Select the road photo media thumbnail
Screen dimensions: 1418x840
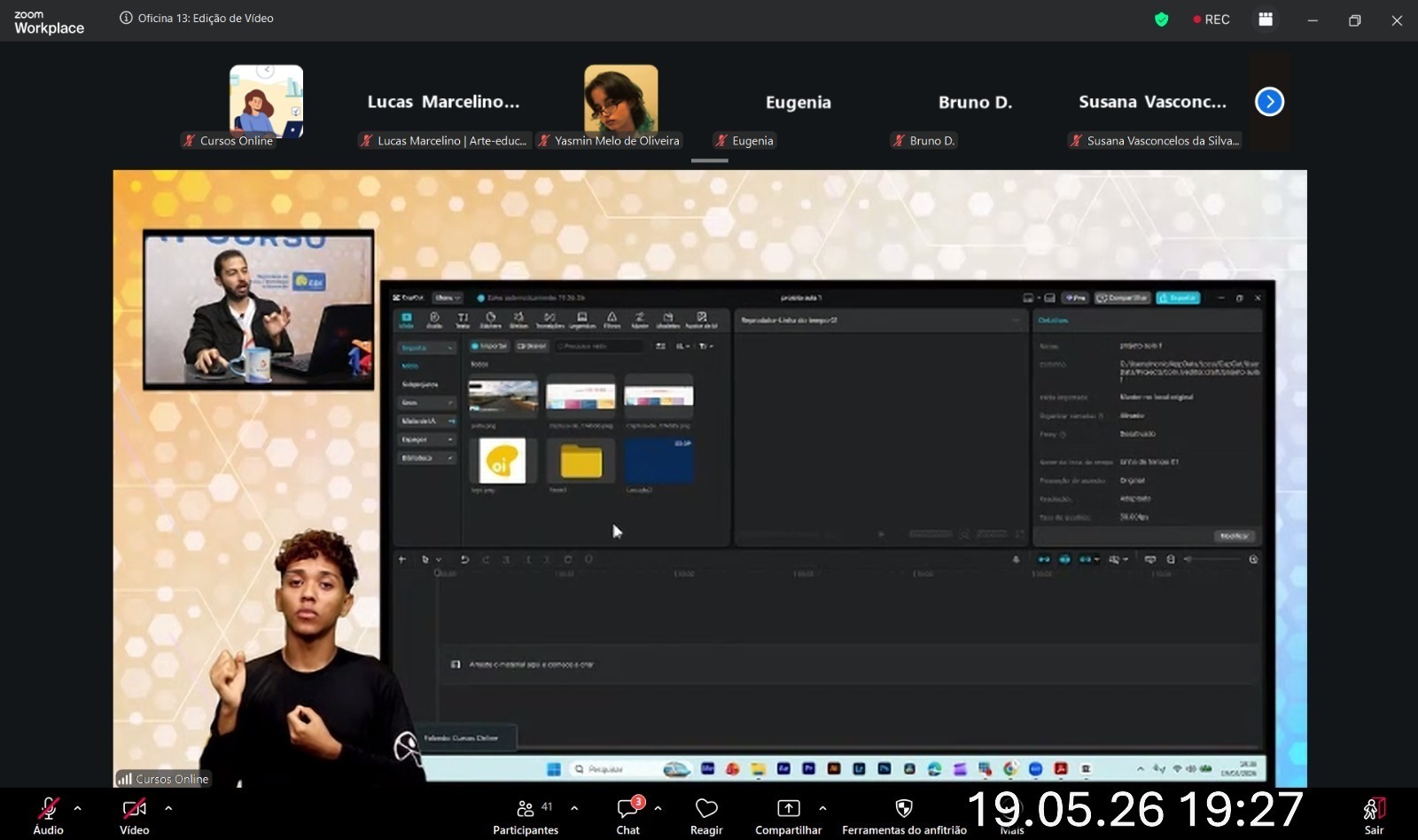[x=503, y=396]
